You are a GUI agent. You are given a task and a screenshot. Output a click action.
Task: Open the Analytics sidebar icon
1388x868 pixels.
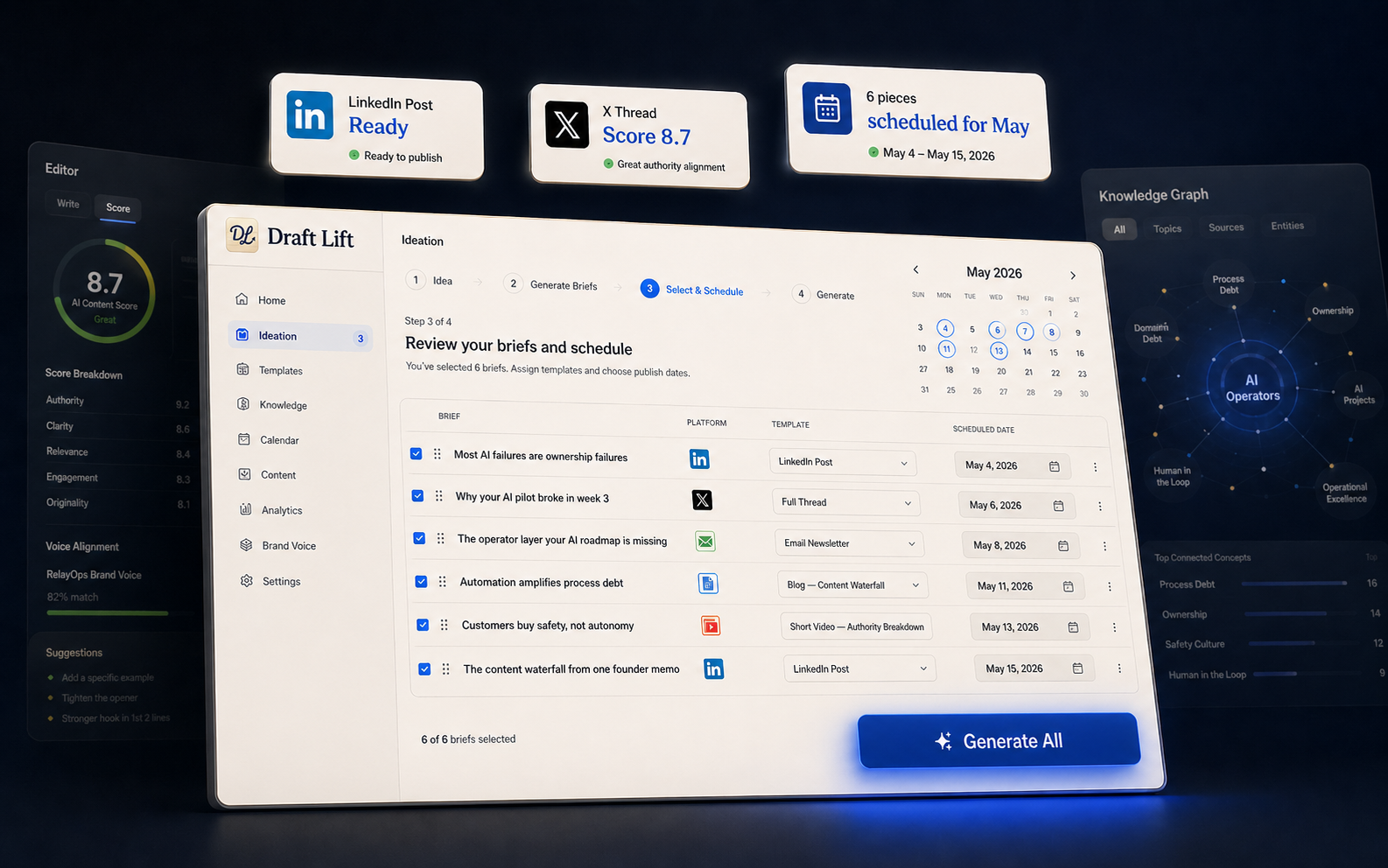click(246, 509)
